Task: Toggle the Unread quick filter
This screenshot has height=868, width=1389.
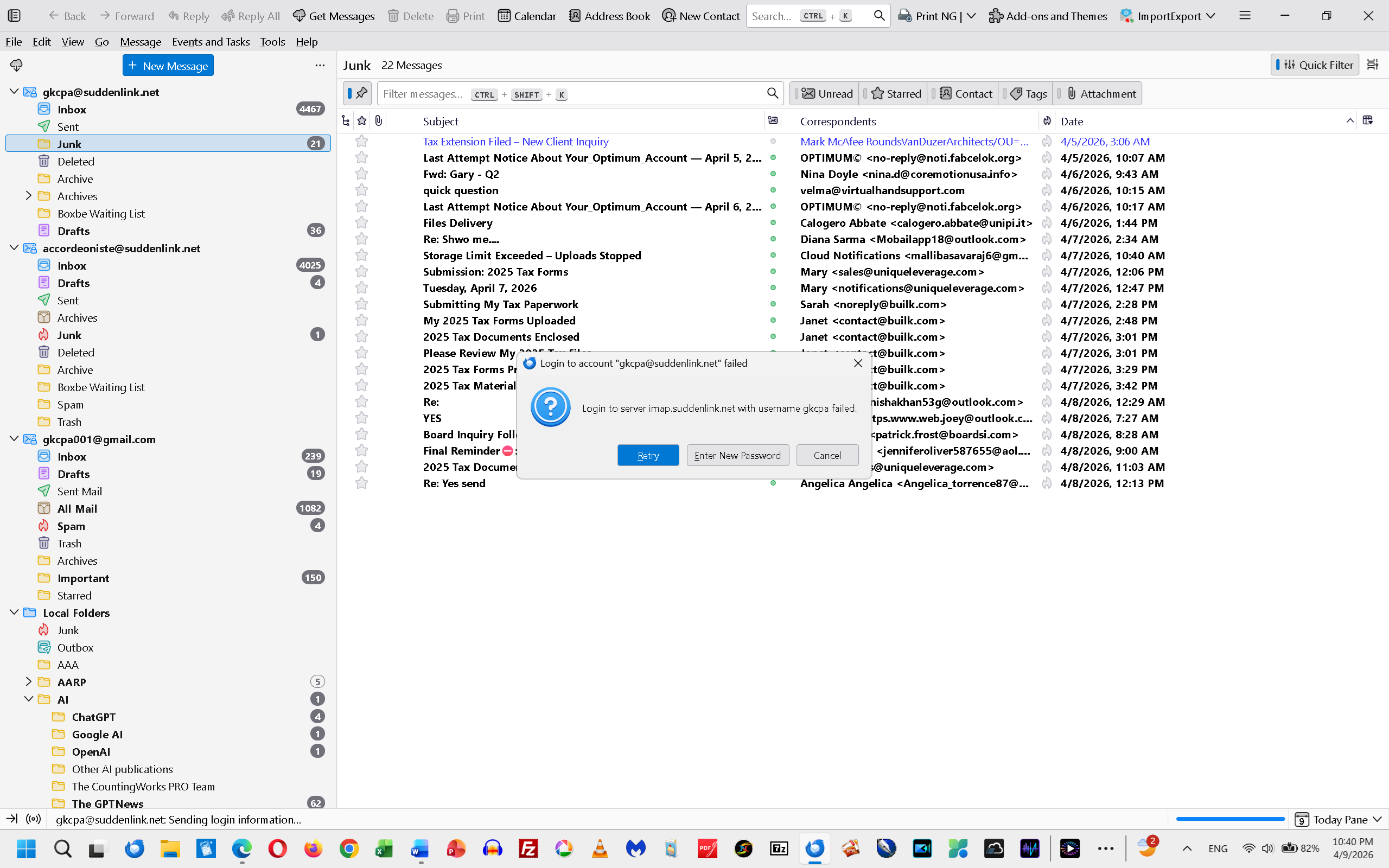Action: 827,93
